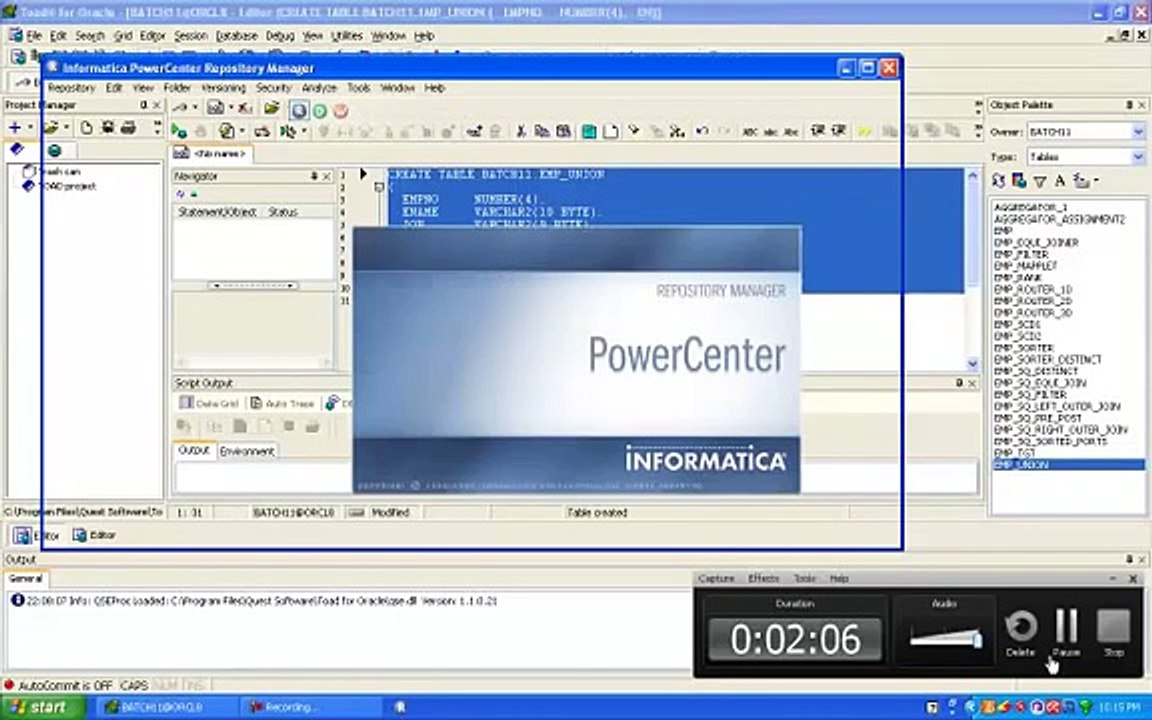Screen dimensions: 1152x720
Task: Open the Utilities menu in Toad menu bar
Action: (x=347, y=36)
